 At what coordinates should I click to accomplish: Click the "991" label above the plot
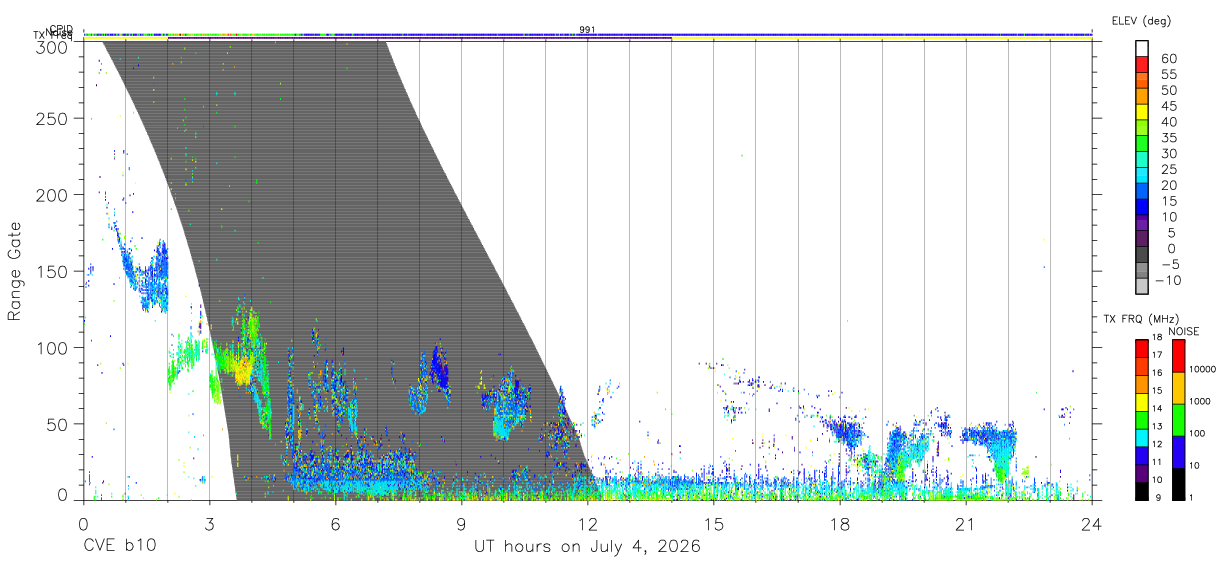point(587,29)
